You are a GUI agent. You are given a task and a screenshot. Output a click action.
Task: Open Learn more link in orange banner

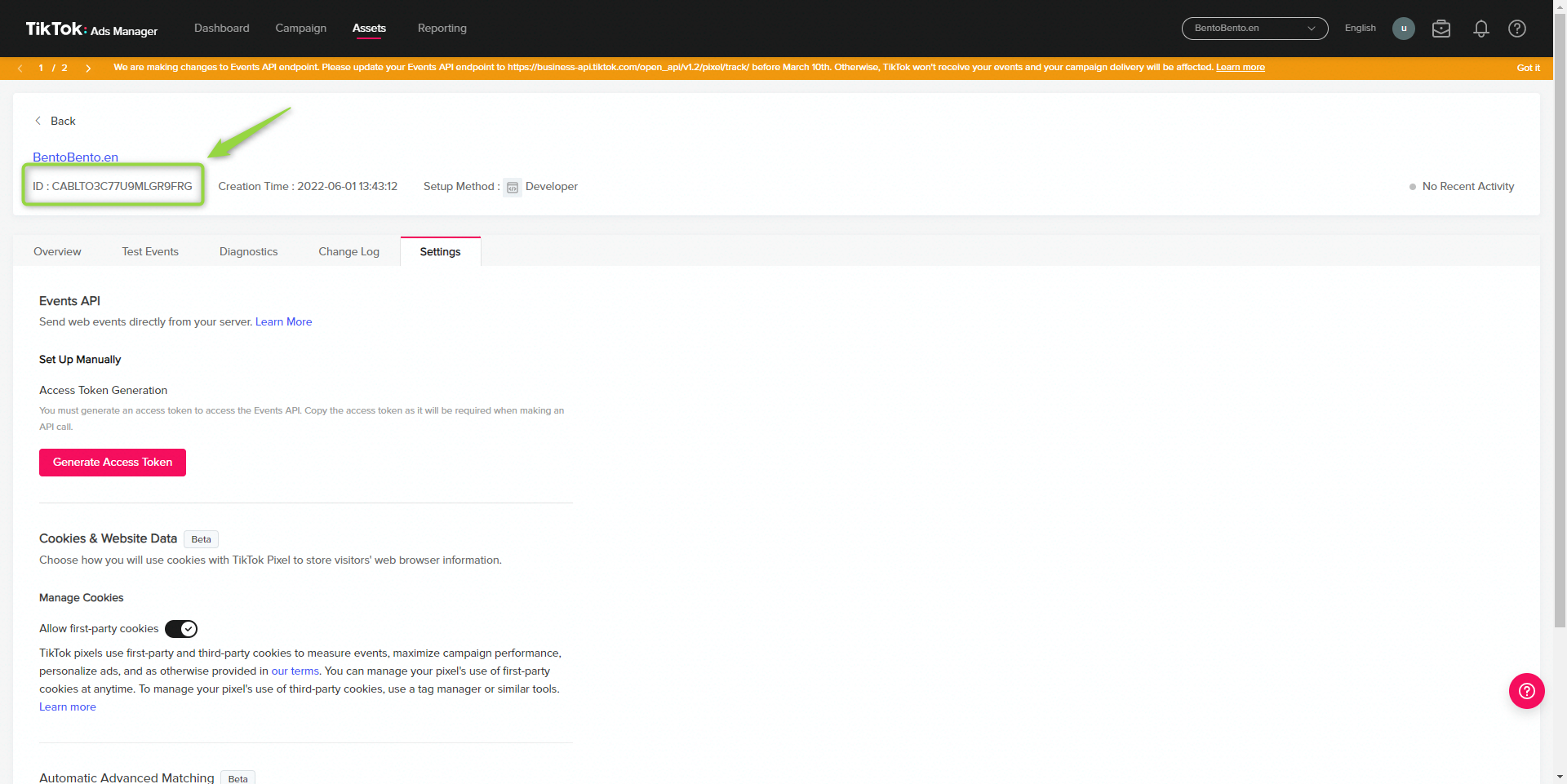click(x=1240, y=67)
